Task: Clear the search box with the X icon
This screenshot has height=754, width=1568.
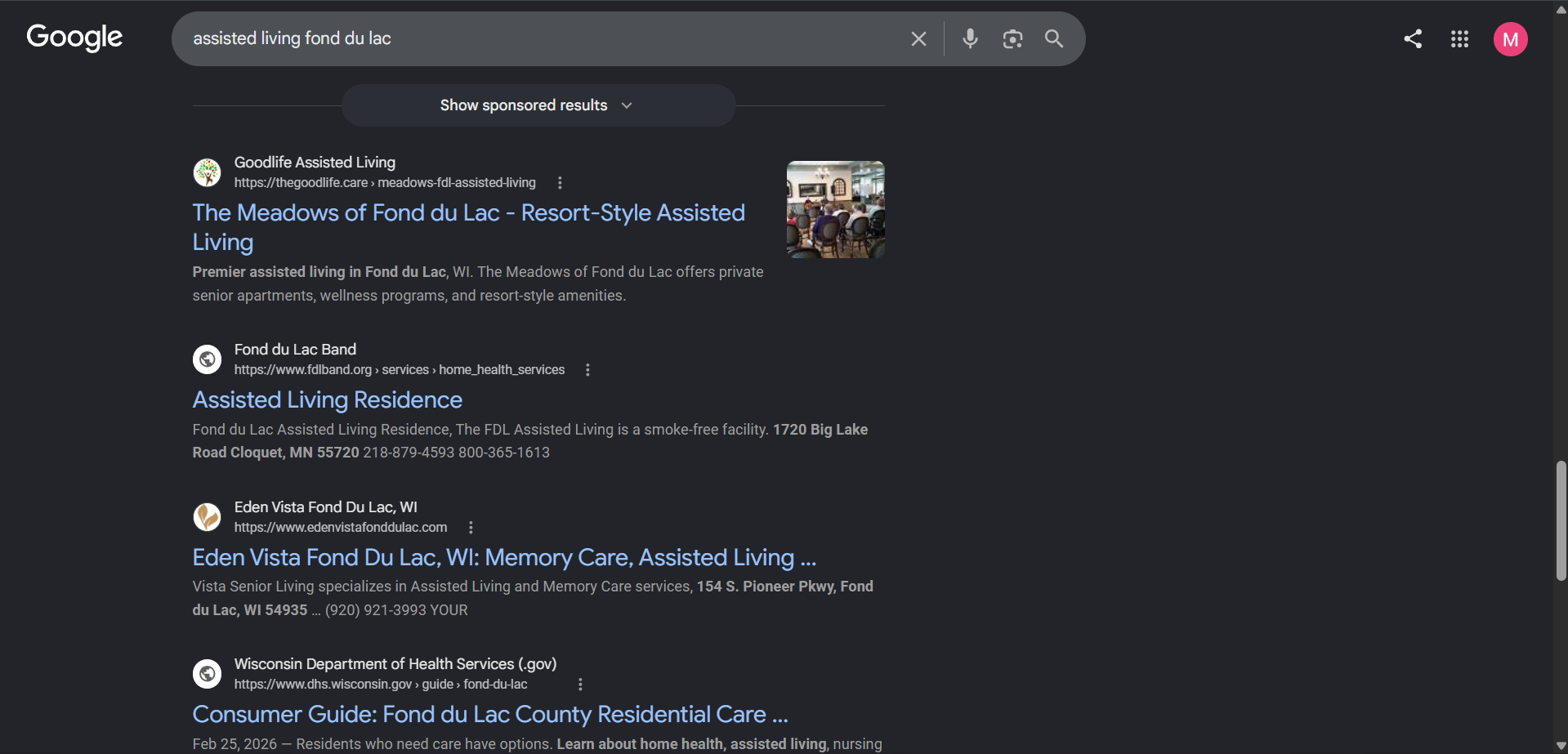Action: click(918, 39)
